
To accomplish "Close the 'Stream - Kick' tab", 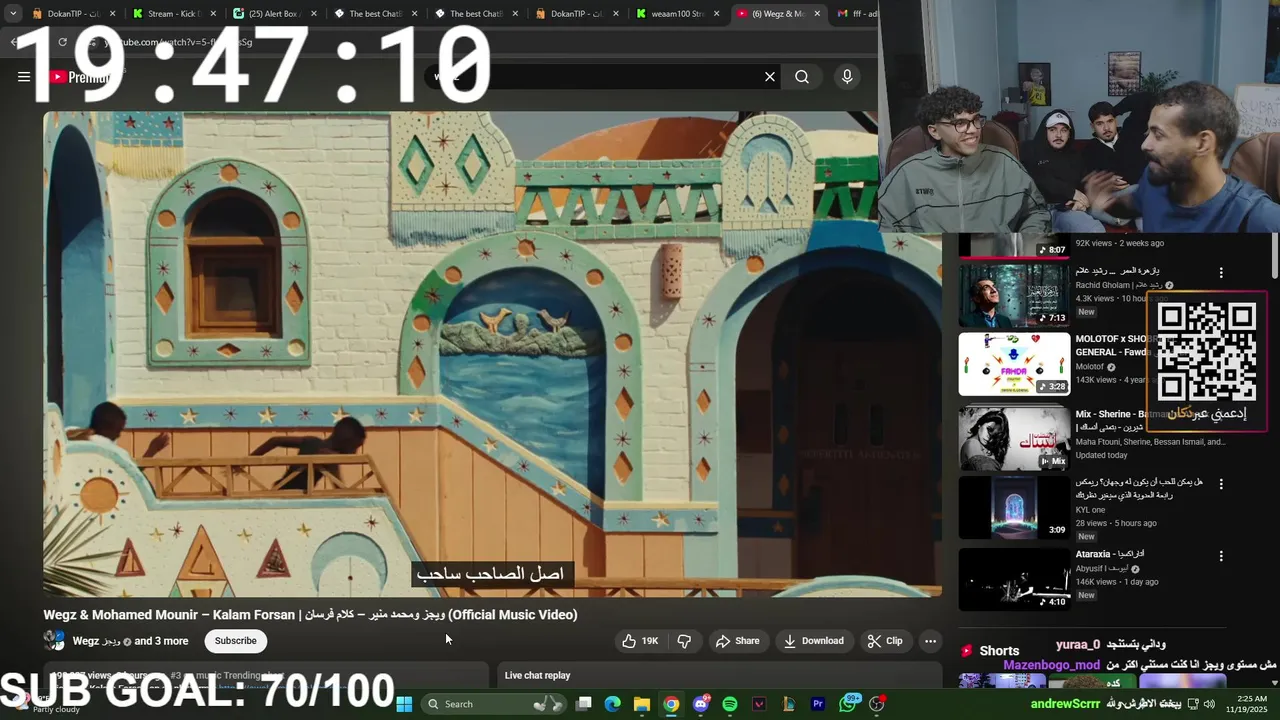I will point(213,14).
